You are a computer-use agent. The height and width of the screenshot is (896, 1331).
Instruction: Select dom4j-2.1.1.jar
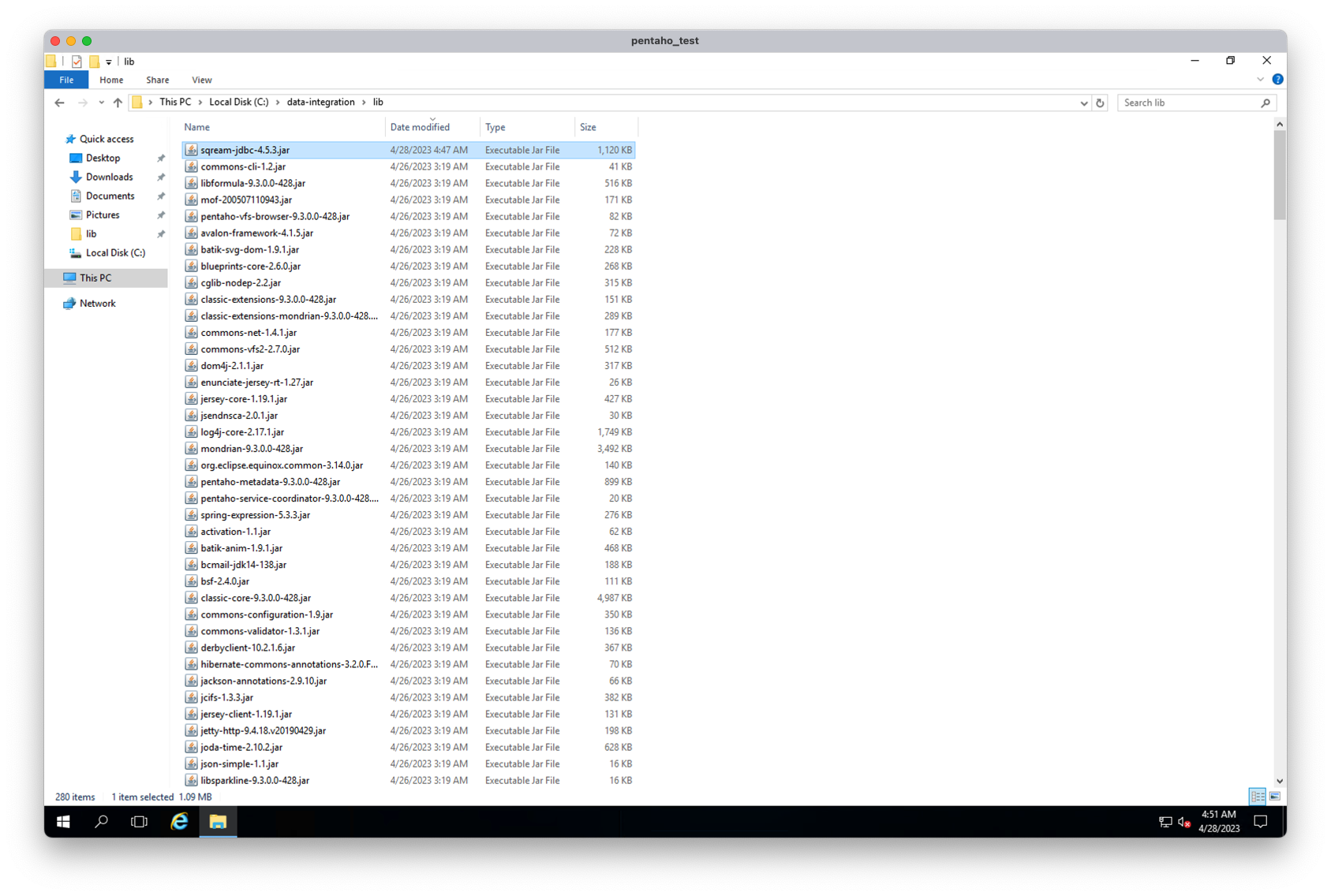[409, 366]
